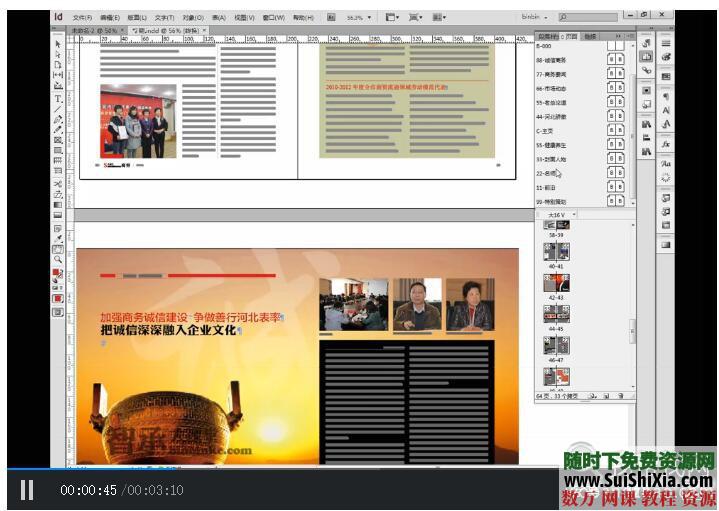Select the Gap tool
The height and width of the screenshot is (511, 719).
click(x=58, y=74)
